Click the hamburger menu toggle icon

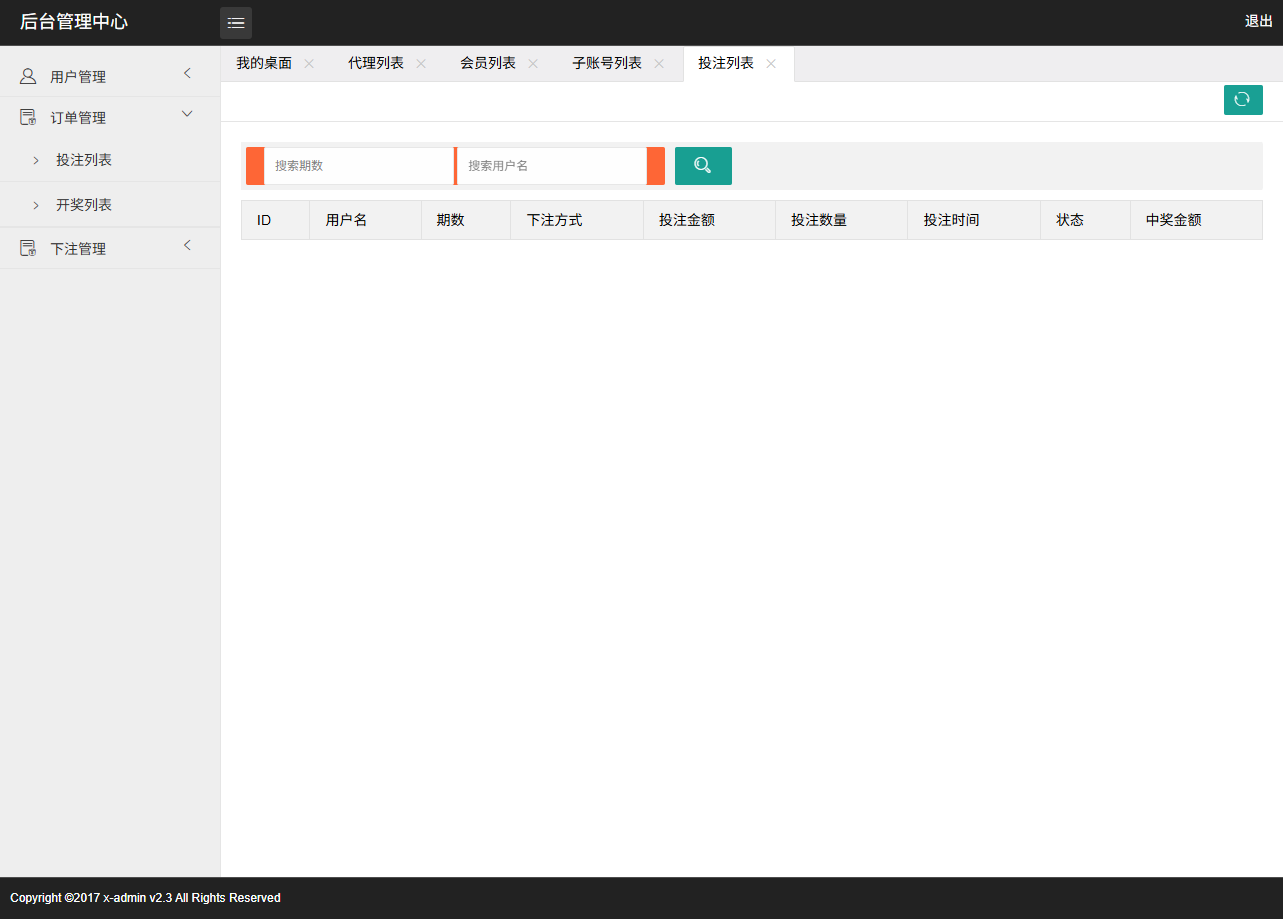tap(236, 23)
